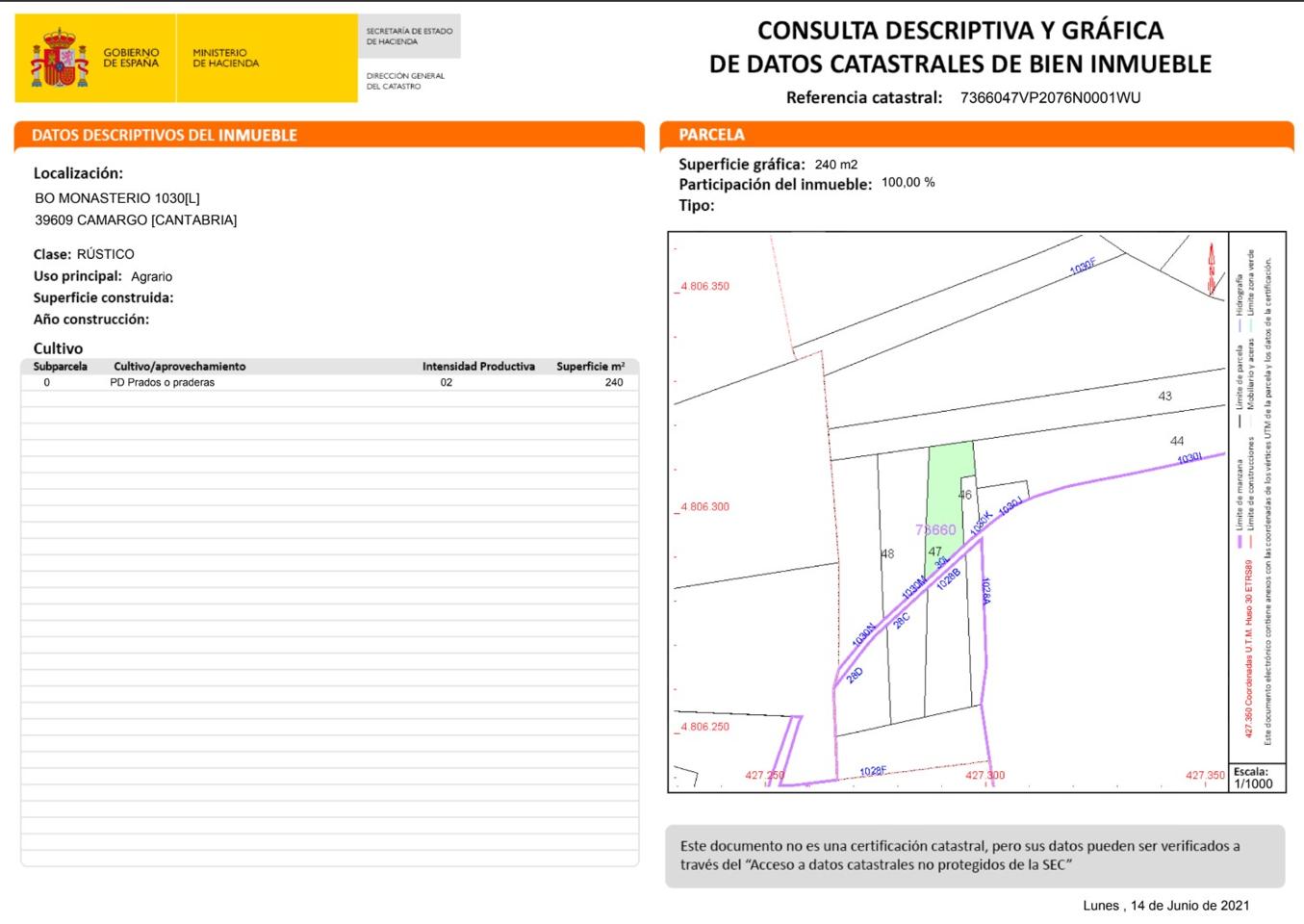Viewport: 1304px width, 924px height.
Task: Click the title 'CONSULTA DESCRIPTIVA Y GRÁFICA'
Action: point(960,30)
